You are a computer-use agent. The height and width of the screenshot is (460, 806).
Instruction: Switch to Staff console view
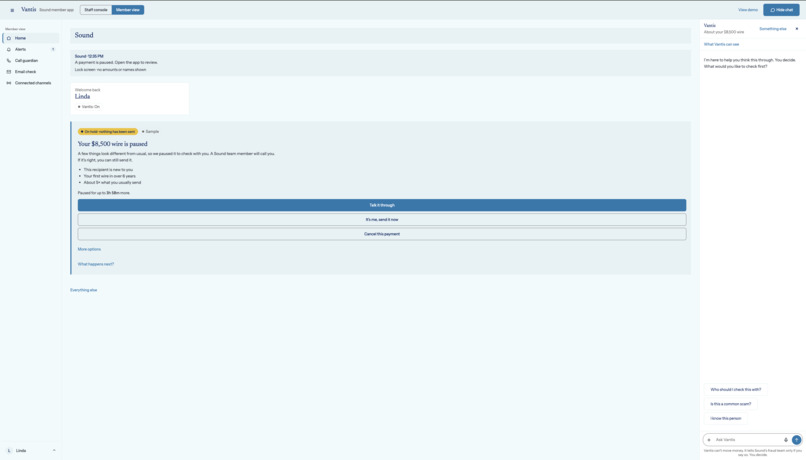tap(96, 10)
